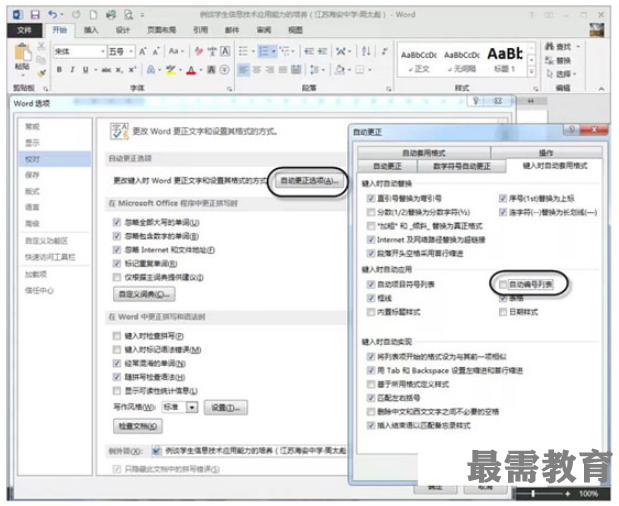
Task: Toggle the 直引号替换为弯引号 checkbox
Action: [x=371, y=198]
